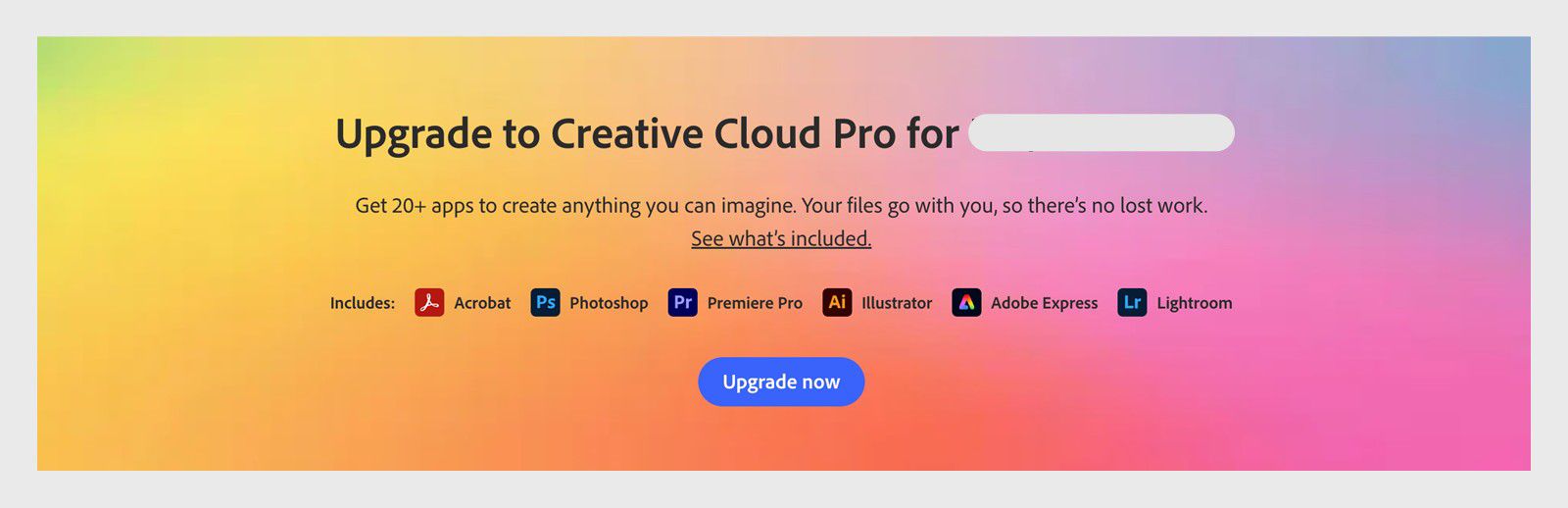Click the Adobe Express text label
Screen dimensions: 1568x508
tap(1044, 303)
